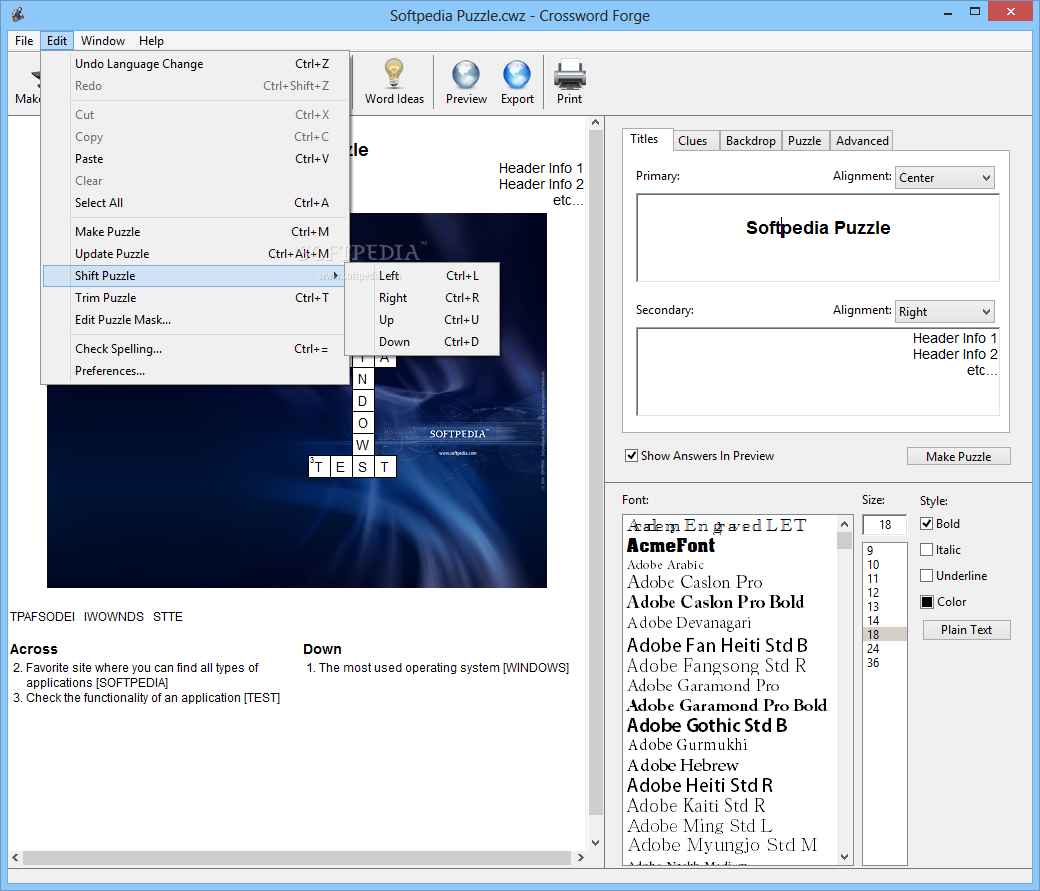This screenshot has width=1040, height=891.
Task: Open the Window menu
Action: coord(103,40)
